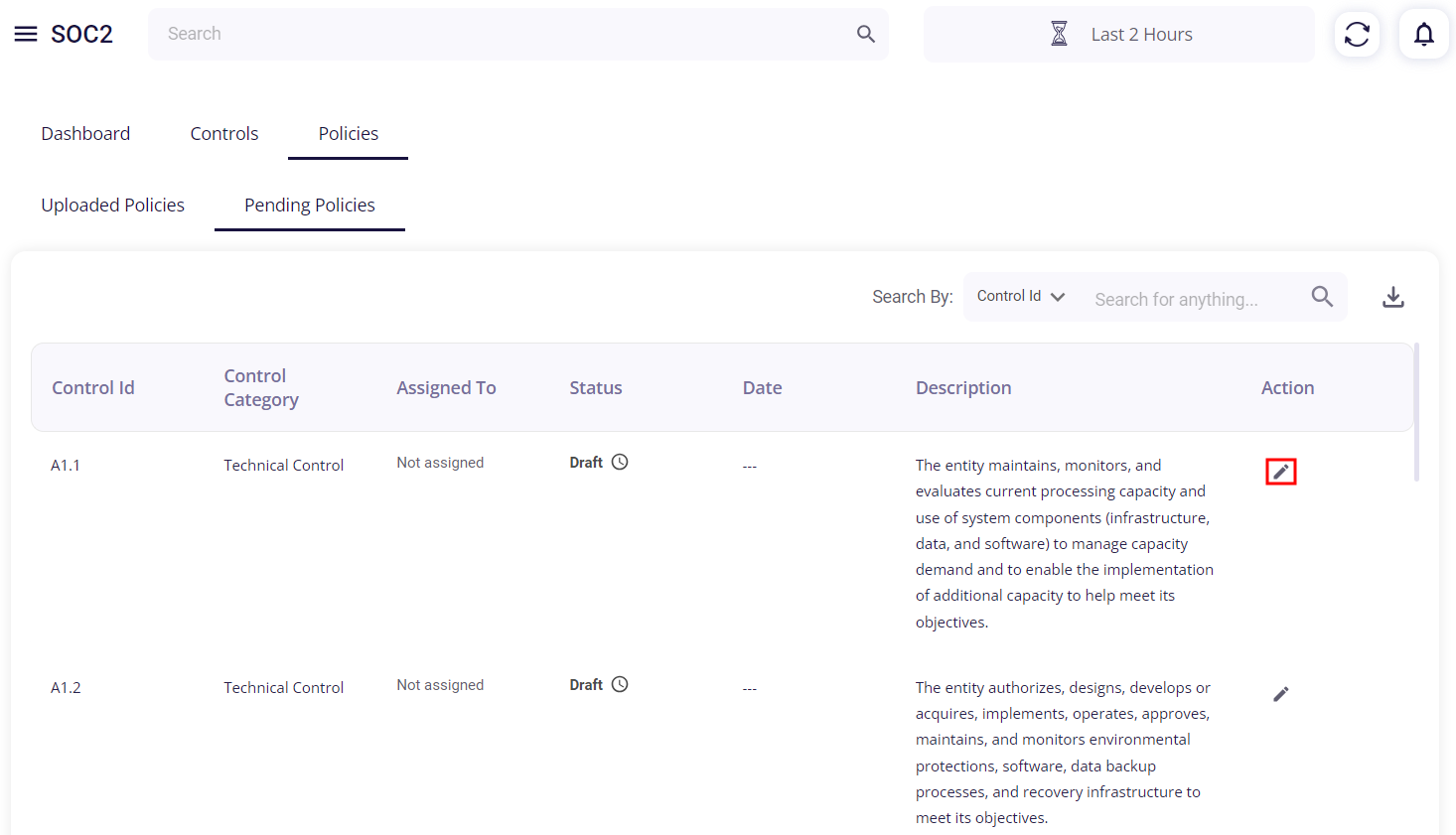Download the pending policies list
This screenshot has height=835, width=1456.
(1393, 297)
